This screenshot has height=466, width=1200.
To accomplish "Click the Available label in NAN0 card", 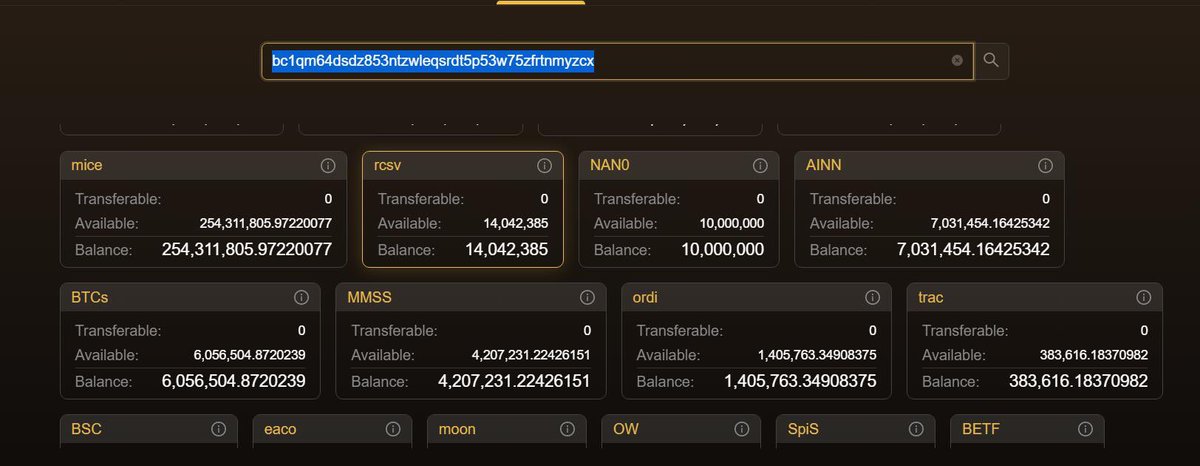I will tap(626, 223).
